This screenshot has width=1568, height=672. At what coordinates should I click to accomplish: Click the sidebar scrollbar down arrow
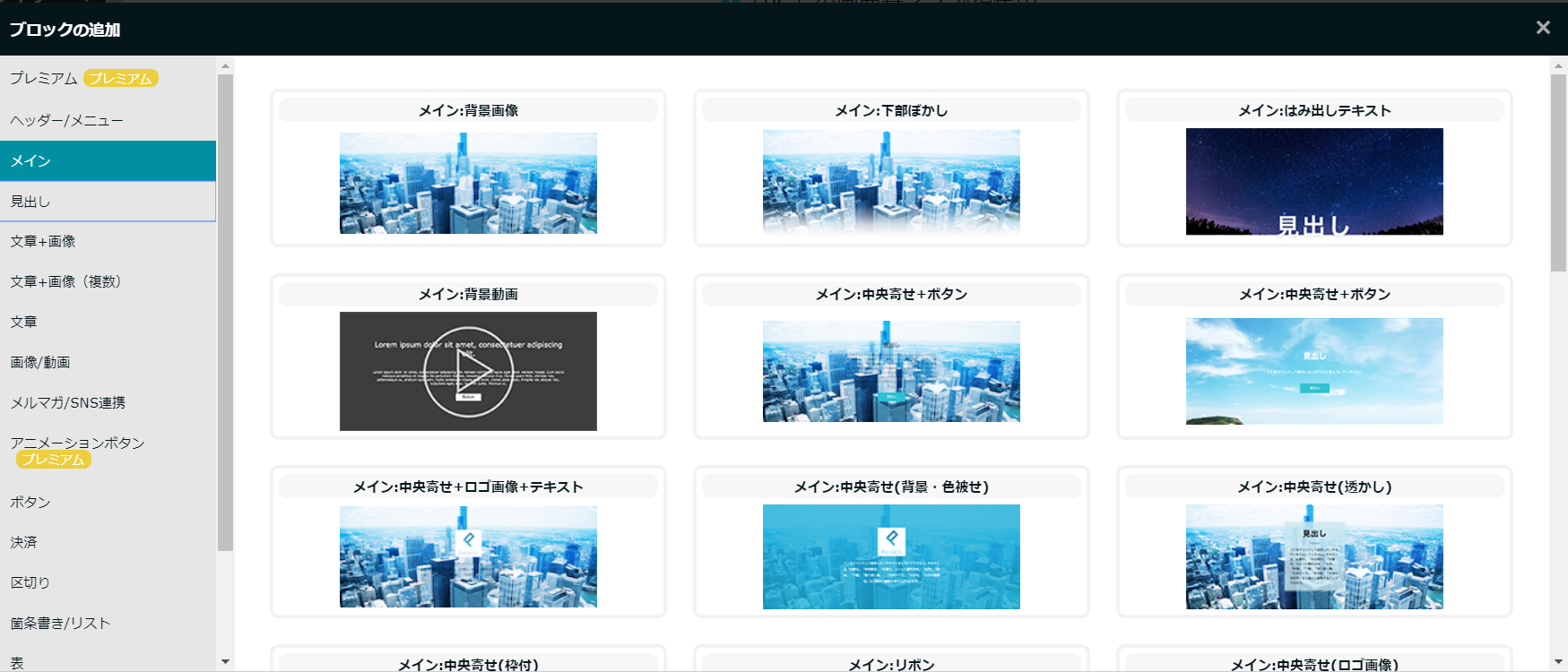[x=225, y=662]
